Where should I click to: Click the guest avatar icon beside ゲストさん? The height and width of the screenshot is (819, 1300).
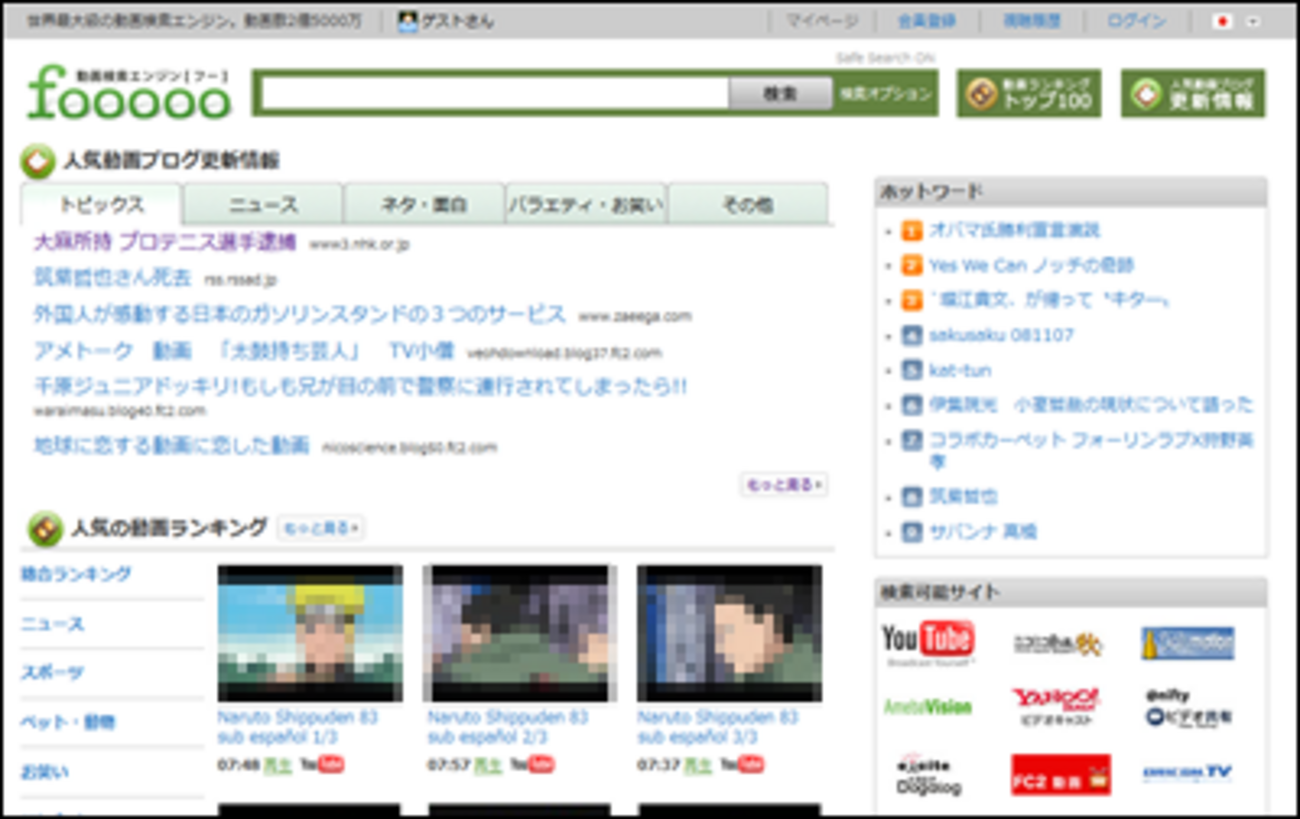407,21
